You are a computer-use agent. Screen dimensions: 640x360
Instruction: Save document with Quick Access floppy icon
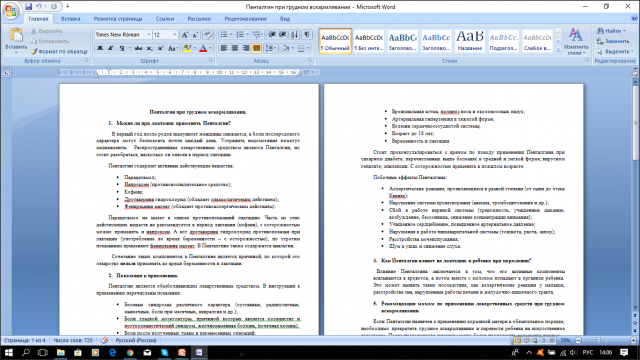tap(28, 7)
